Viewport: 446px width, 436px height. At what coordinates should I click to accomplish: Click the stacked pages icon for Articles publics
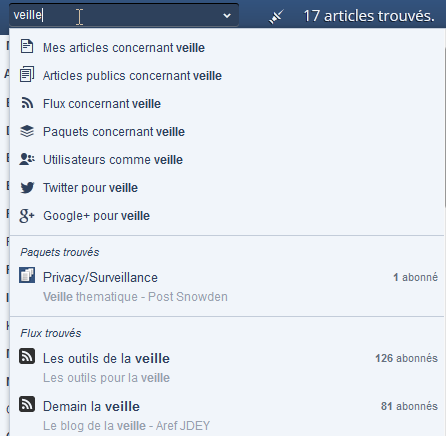pyautogui.click(x=27, y=74)
